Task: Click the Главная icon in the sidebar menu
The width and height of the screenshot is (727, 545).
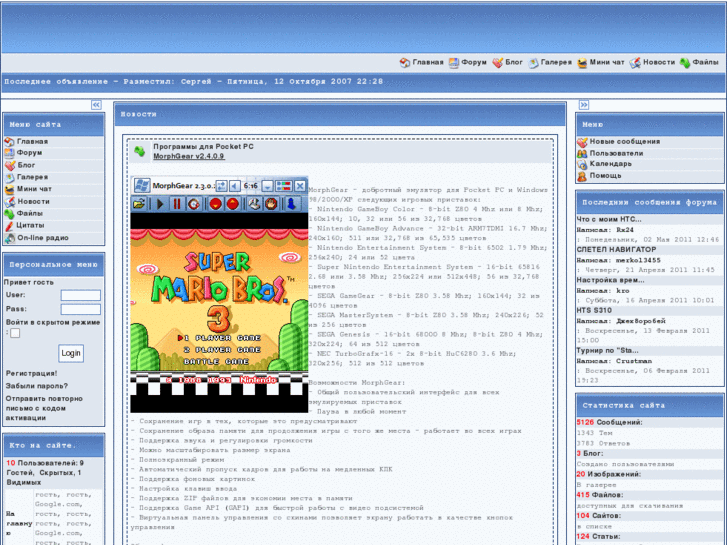Action: (10, 142)
